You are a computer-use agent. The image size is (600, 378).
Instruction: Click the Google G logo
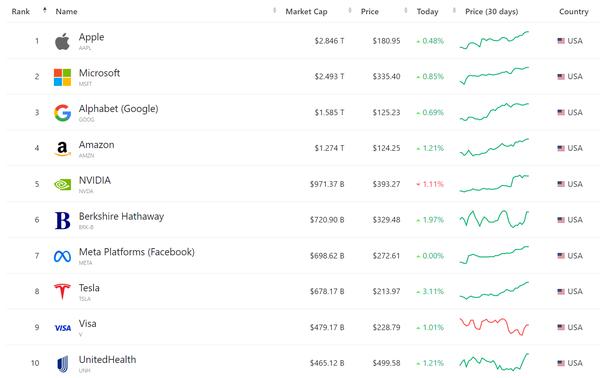click(62, 113)
